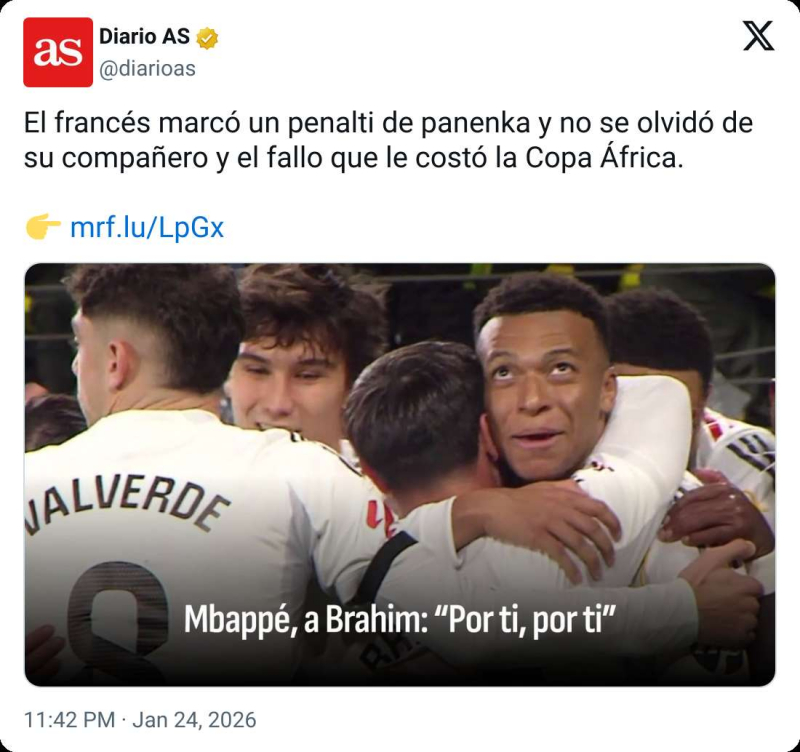This screenshot has width=800, height=752.
Task: Open the mrf.lu/LpGx link
Action: 147,227
